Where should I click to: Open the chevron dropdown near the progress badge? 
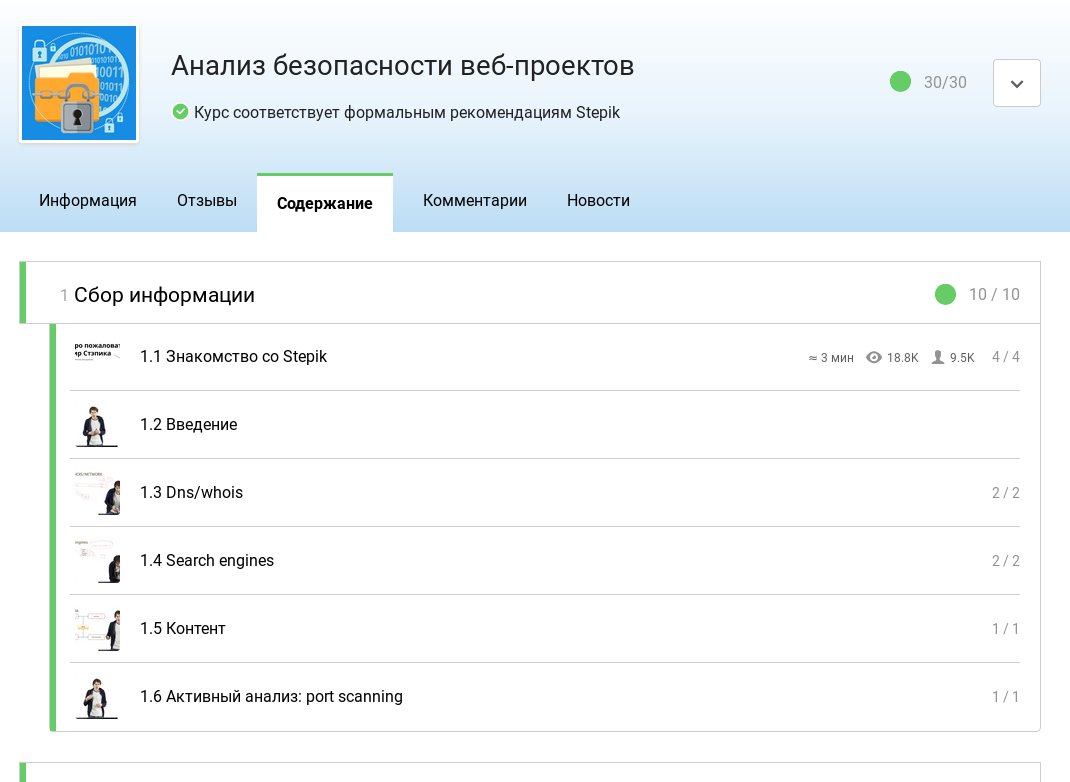pyautogui.click(x=1017, y=83)
